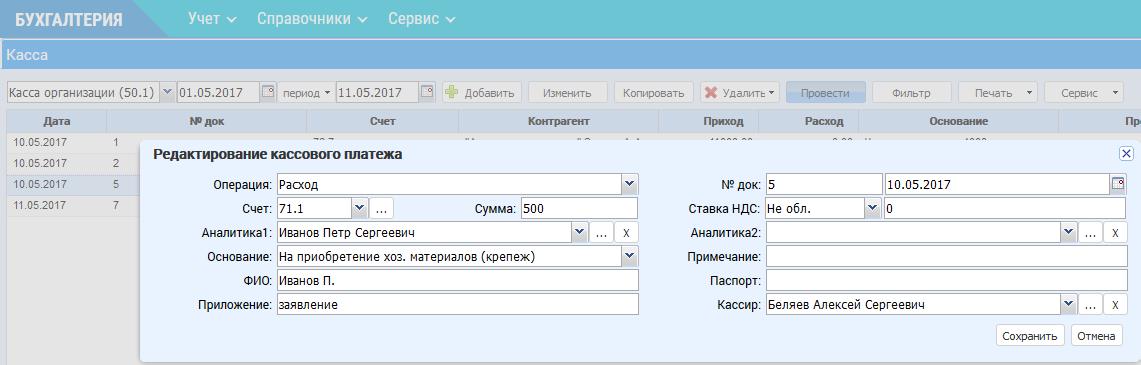Click the НДС amount field with 0
1141x365 pixels.
tap(1006, 209)
